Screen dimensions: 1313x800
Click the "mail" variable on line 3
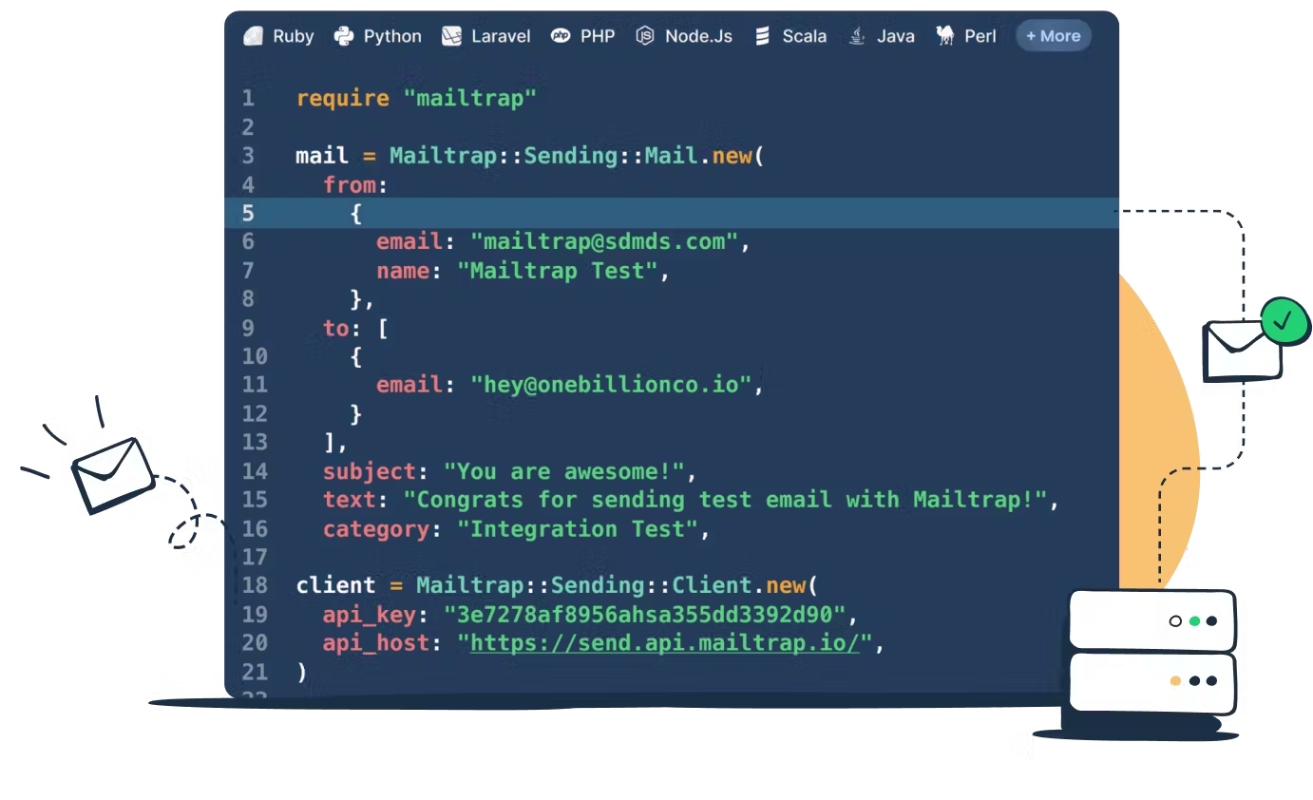(322, 156)
